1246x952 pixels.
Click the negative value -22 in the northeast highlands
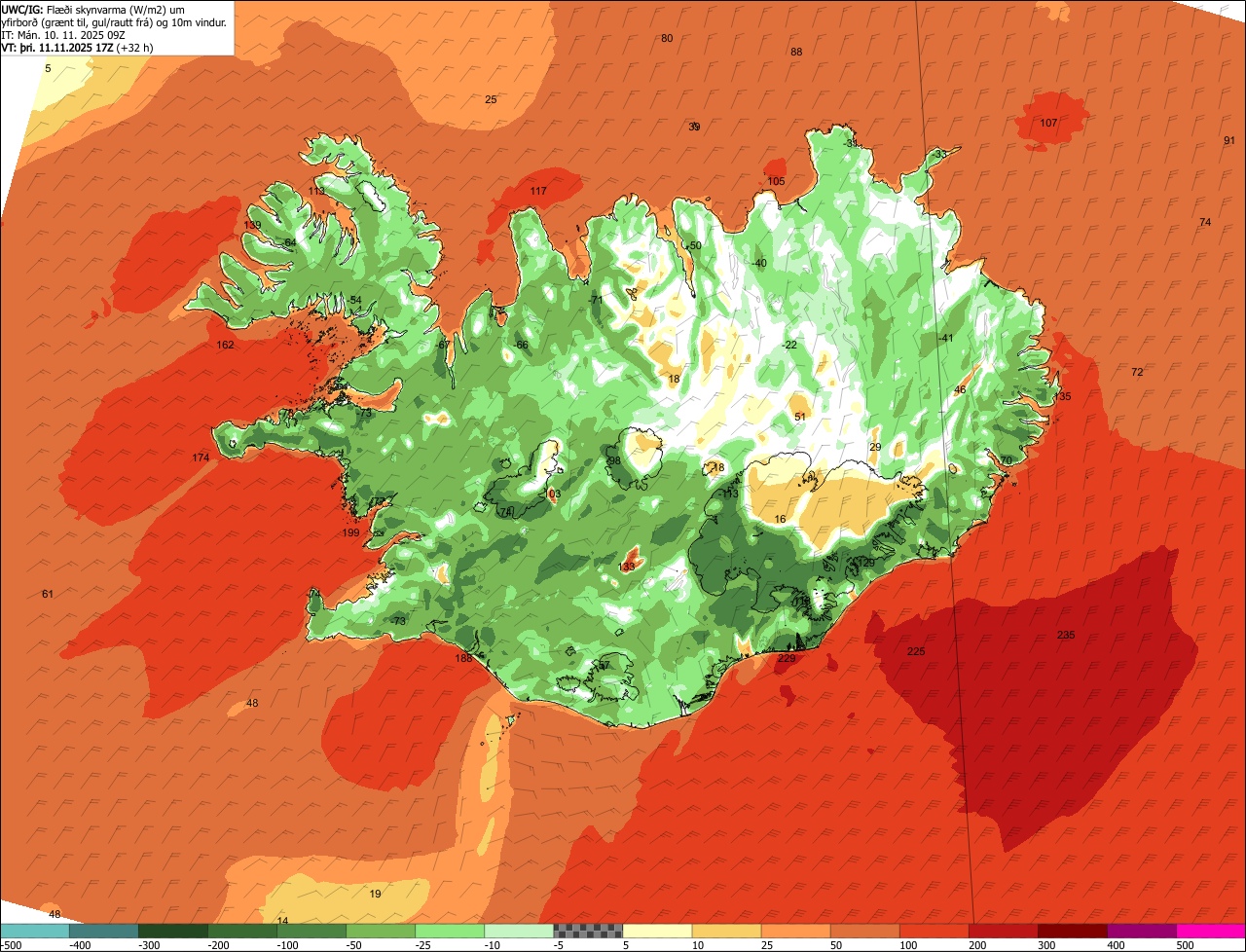click(789, 345)
